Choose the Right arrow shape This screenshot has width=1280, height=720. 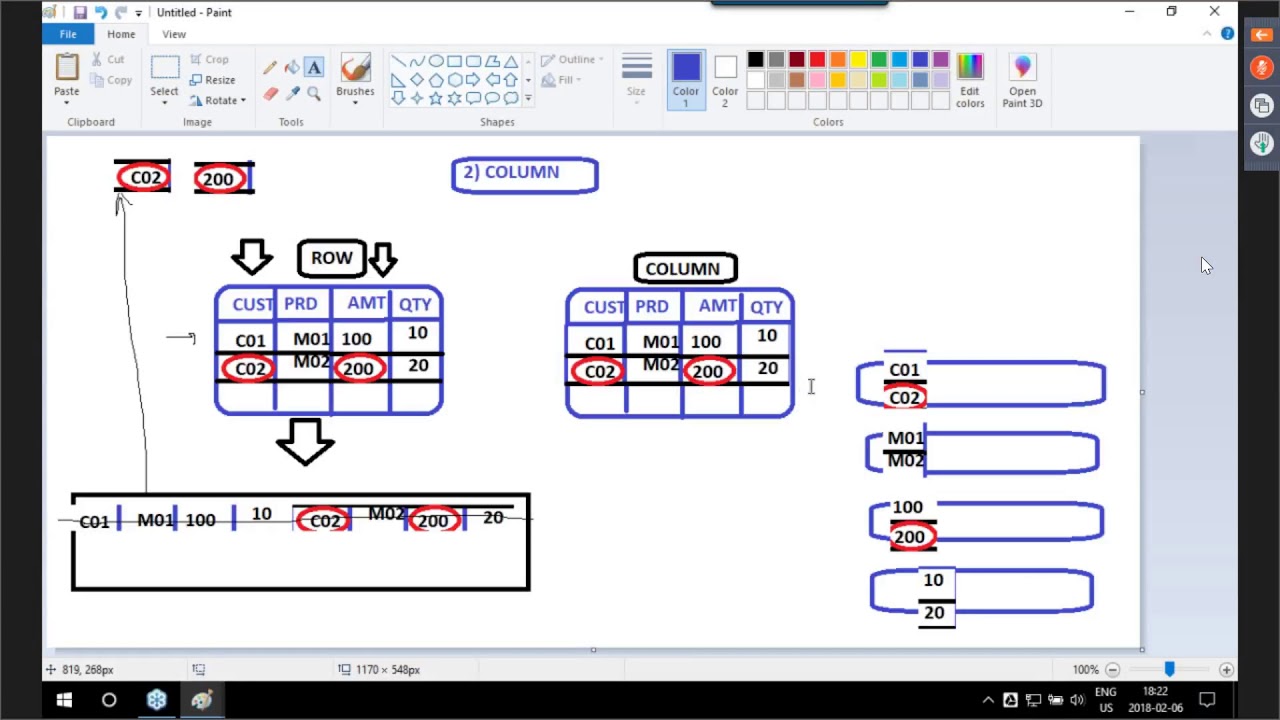pos(474,80)
